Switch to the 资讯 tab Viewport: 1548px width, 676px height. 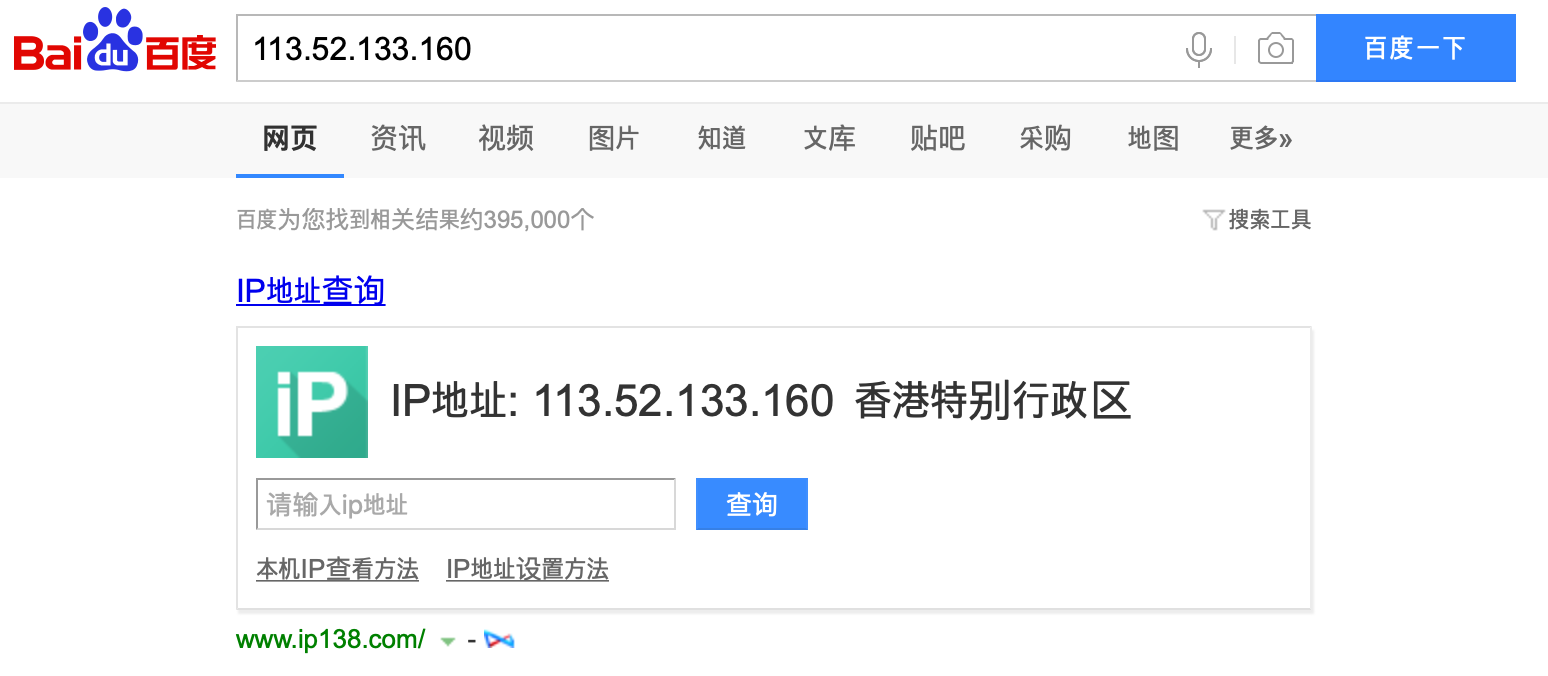coord(398,138)
